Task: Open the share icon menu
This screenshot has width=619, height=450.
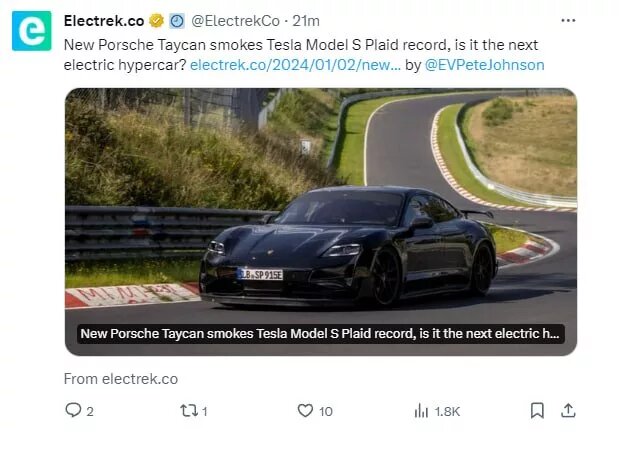Action: point(568,410)
